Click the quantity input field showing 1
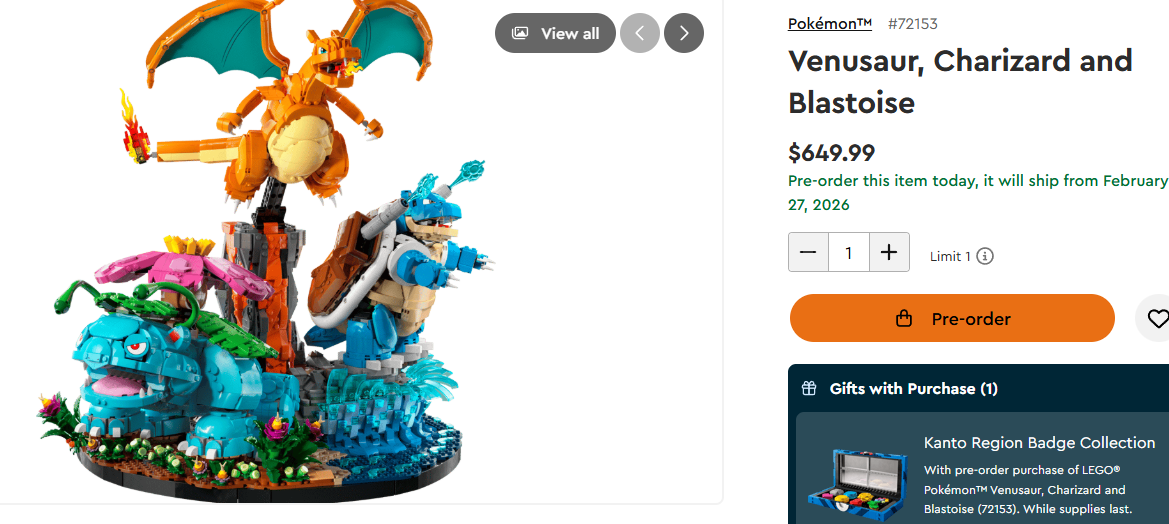The height and width of the screenshot is (524, 1169). point(848,252)
